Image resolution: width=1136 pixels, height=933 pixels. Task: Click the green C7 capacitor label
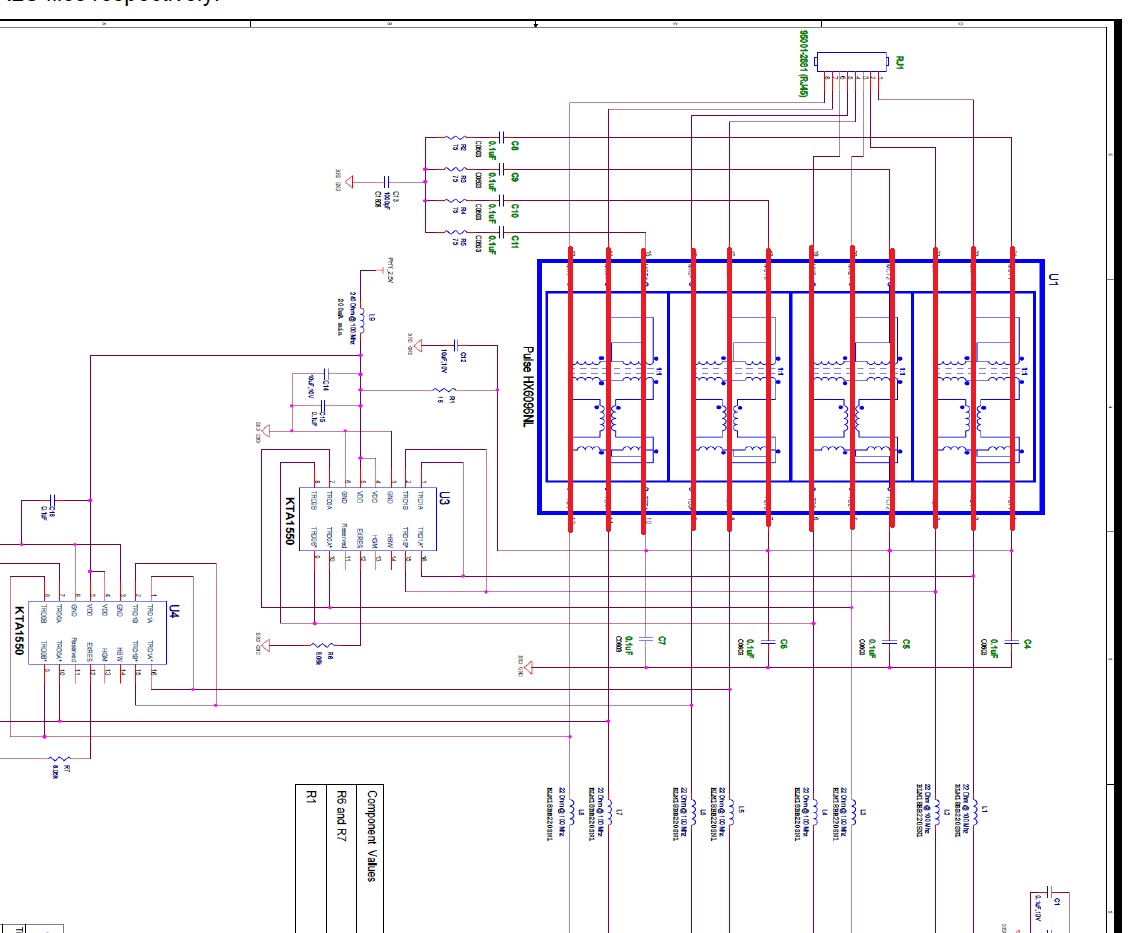[661, 640]
